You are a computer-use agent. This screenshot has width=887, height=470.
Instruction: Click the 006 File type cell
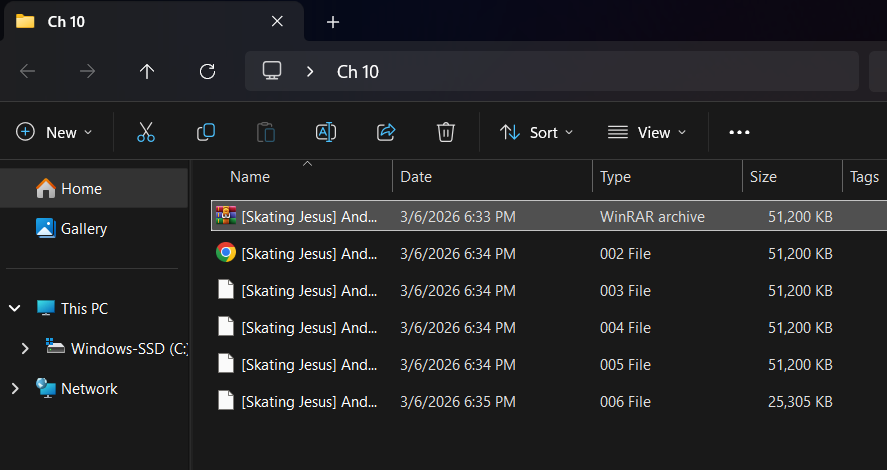pyautogui.click(x=625, y=402)
